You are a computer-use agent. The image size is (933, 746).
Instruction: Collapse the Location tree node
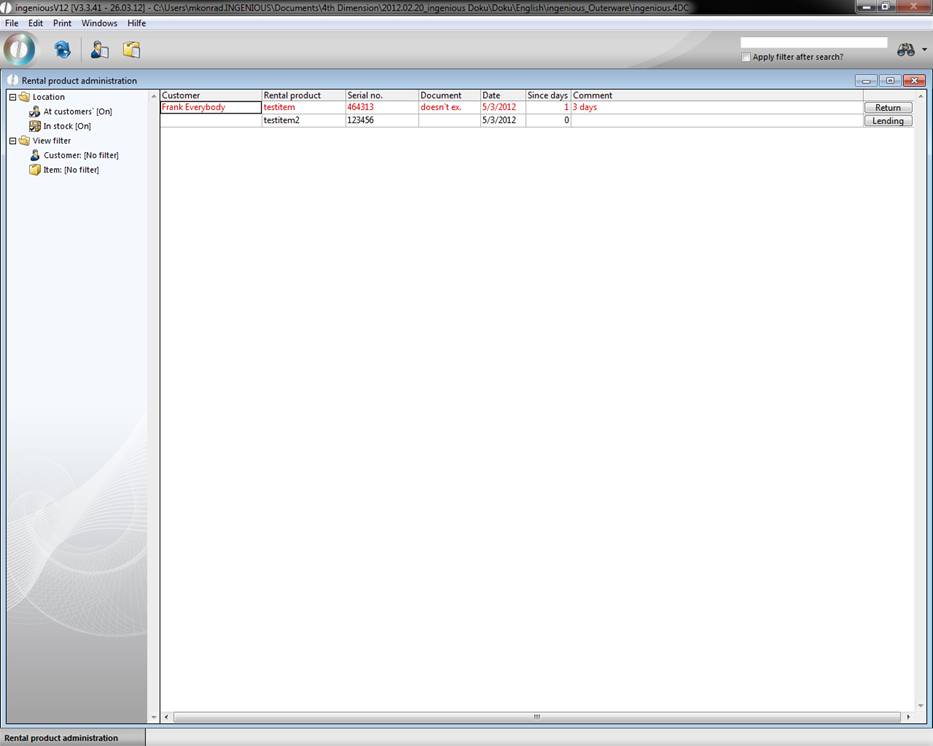(12, 97)
